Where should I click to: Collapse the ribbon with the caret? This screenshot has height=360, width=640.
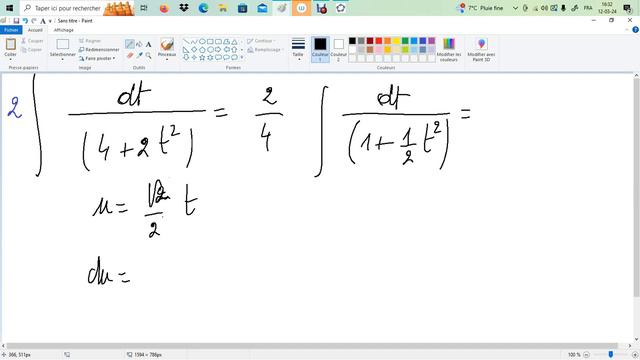627,30
